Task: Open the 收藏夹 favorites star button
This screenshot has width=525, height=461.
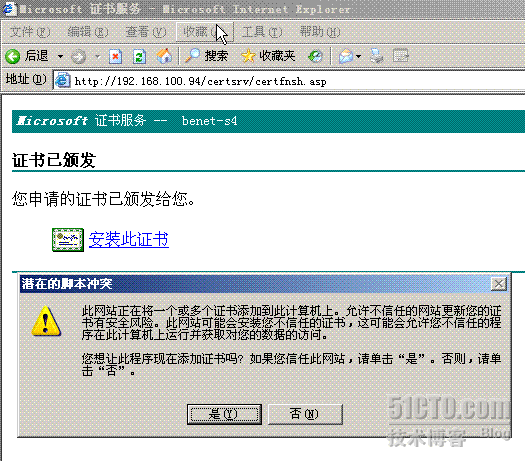Action: coord(268,56)
